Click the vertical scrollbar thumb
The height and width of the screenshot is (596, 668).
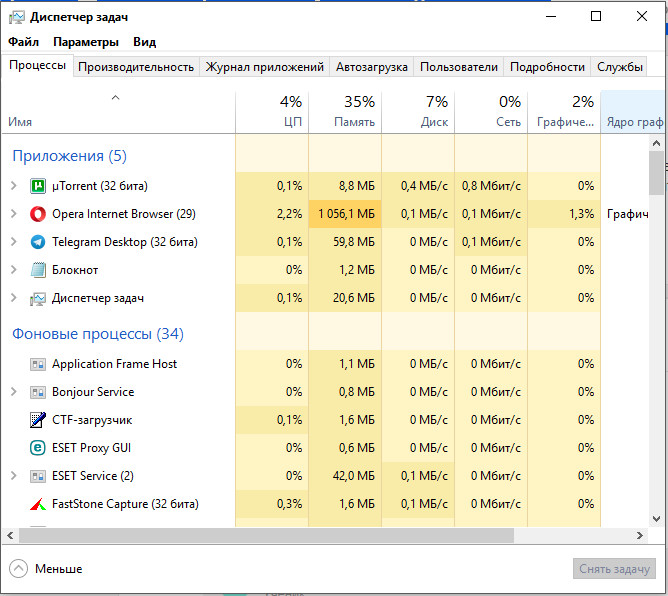(x=656, y=173)
